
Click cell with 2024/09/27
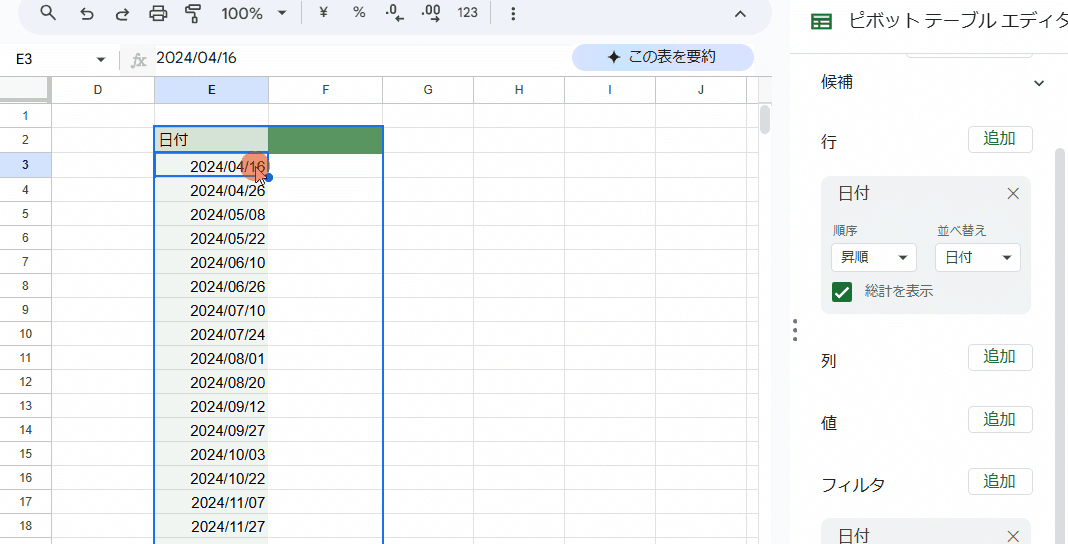tap(212, 430)
